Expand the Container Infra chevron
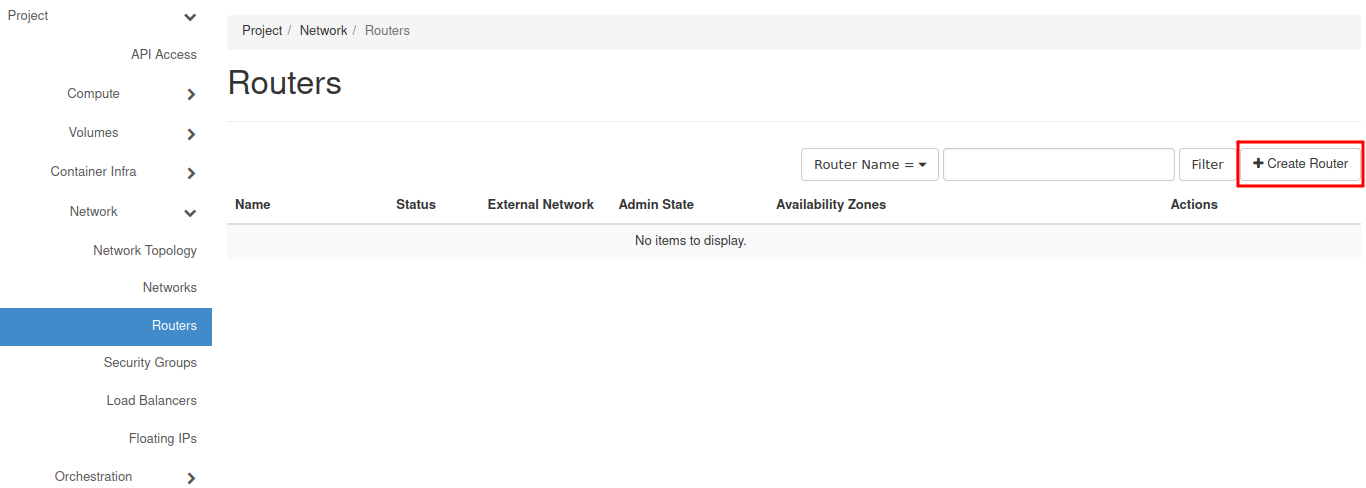 191,173
